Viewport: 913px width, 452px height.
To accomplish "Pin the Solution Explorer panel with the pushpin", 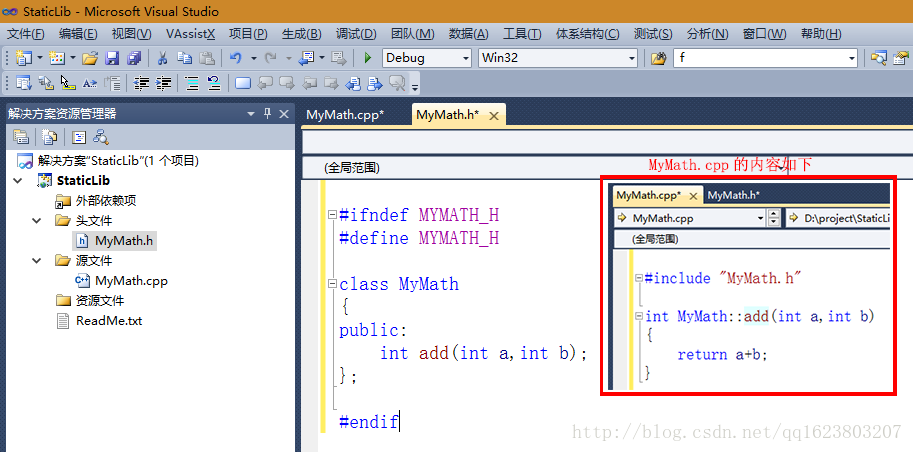I will [x=268, y=114].
